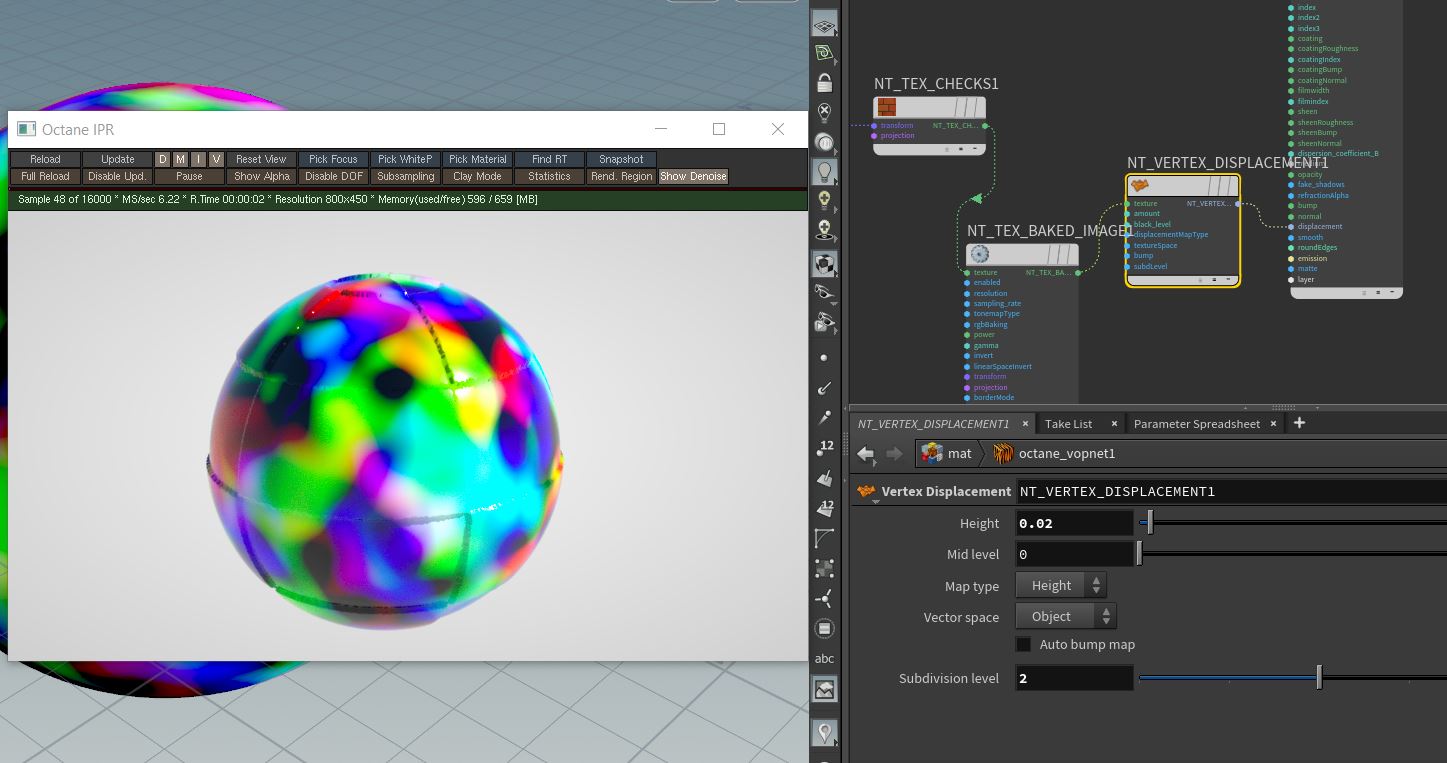Open the Map type dropdown
1447x763 pixels.
[1061, 586]
